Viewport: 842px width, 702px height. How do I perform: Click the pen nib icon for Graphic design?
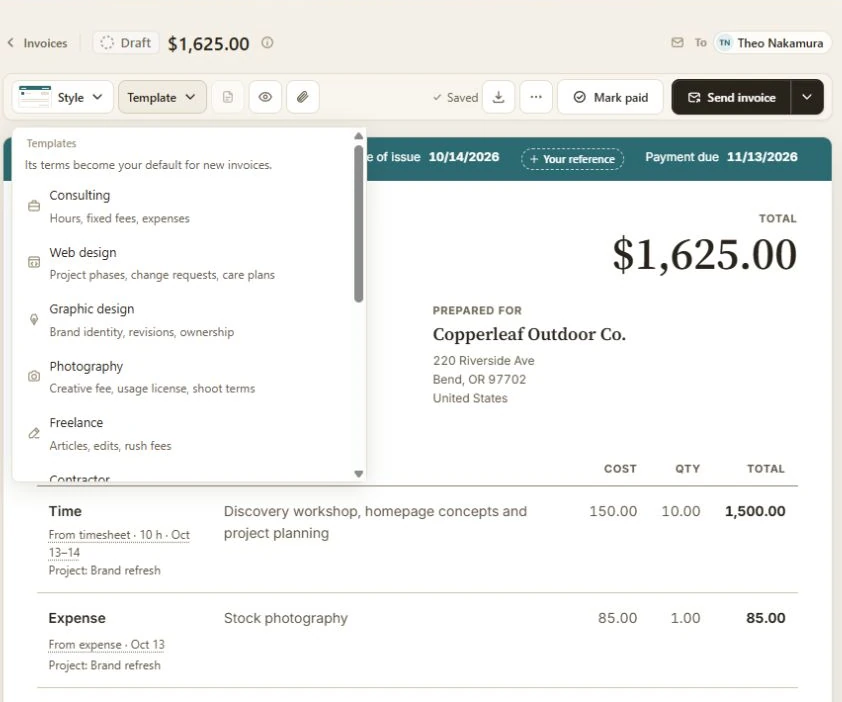tap(34, 320)
